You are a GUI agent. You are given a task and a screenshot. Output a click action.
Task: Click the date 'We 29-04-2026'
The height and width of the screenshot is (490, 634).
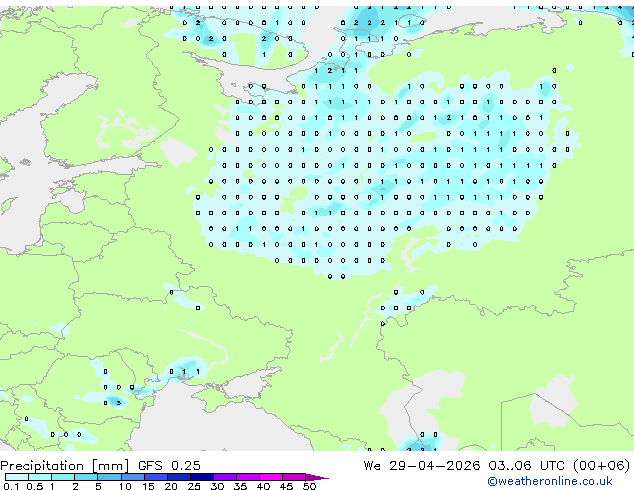[422, 466]
